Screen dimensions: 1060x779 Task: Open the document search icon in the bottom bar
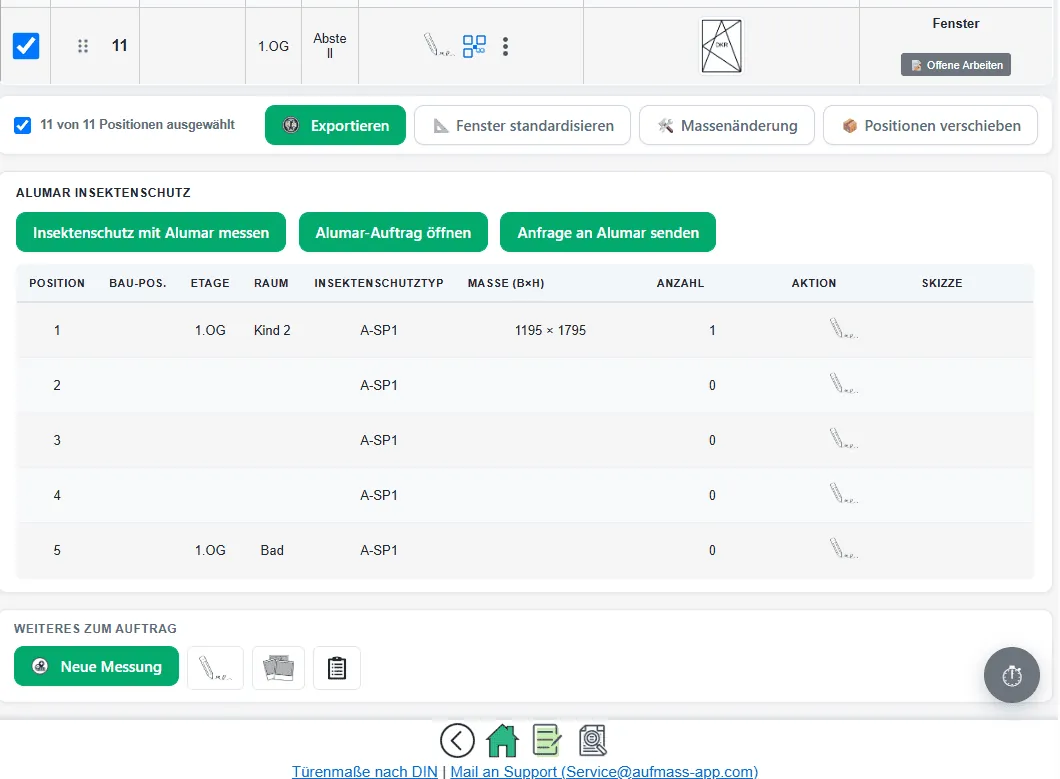click(x=593, y=740)
